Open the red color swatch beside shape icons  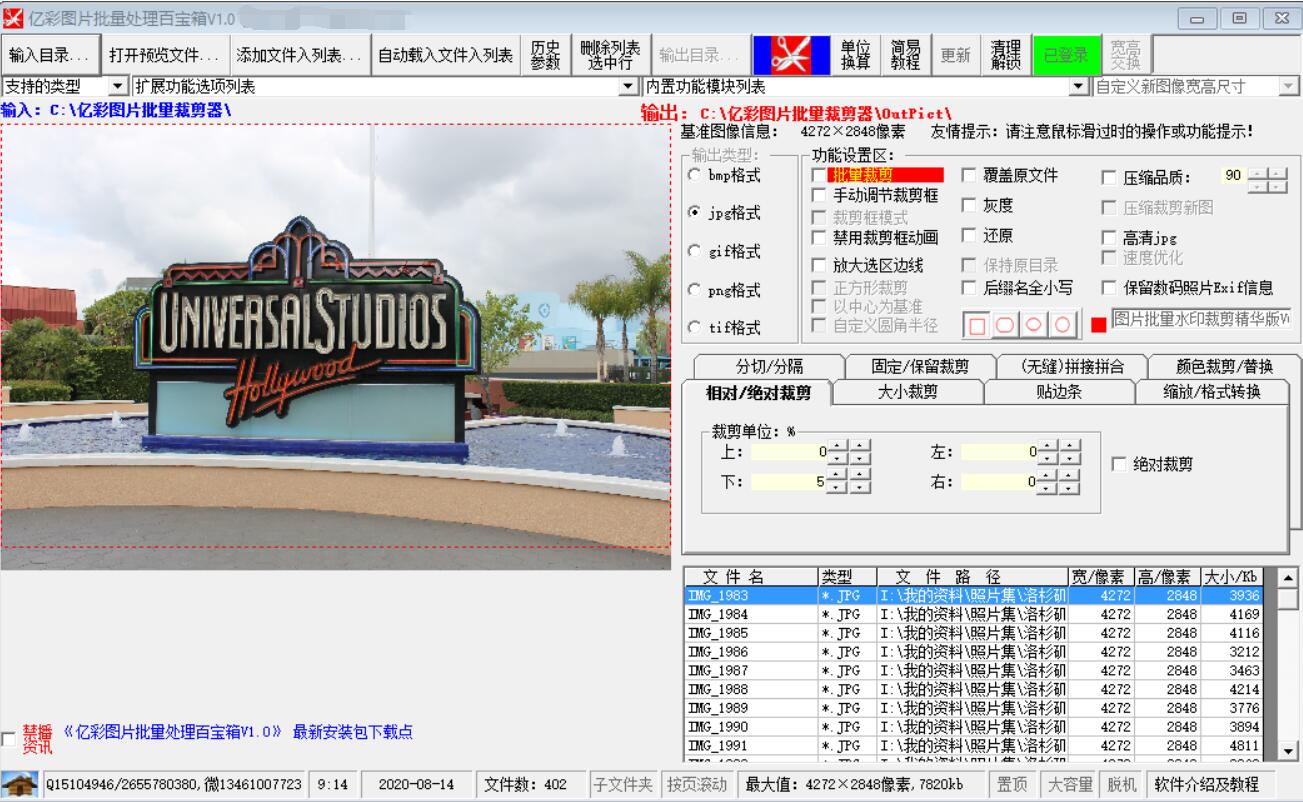pos(1098,325)
